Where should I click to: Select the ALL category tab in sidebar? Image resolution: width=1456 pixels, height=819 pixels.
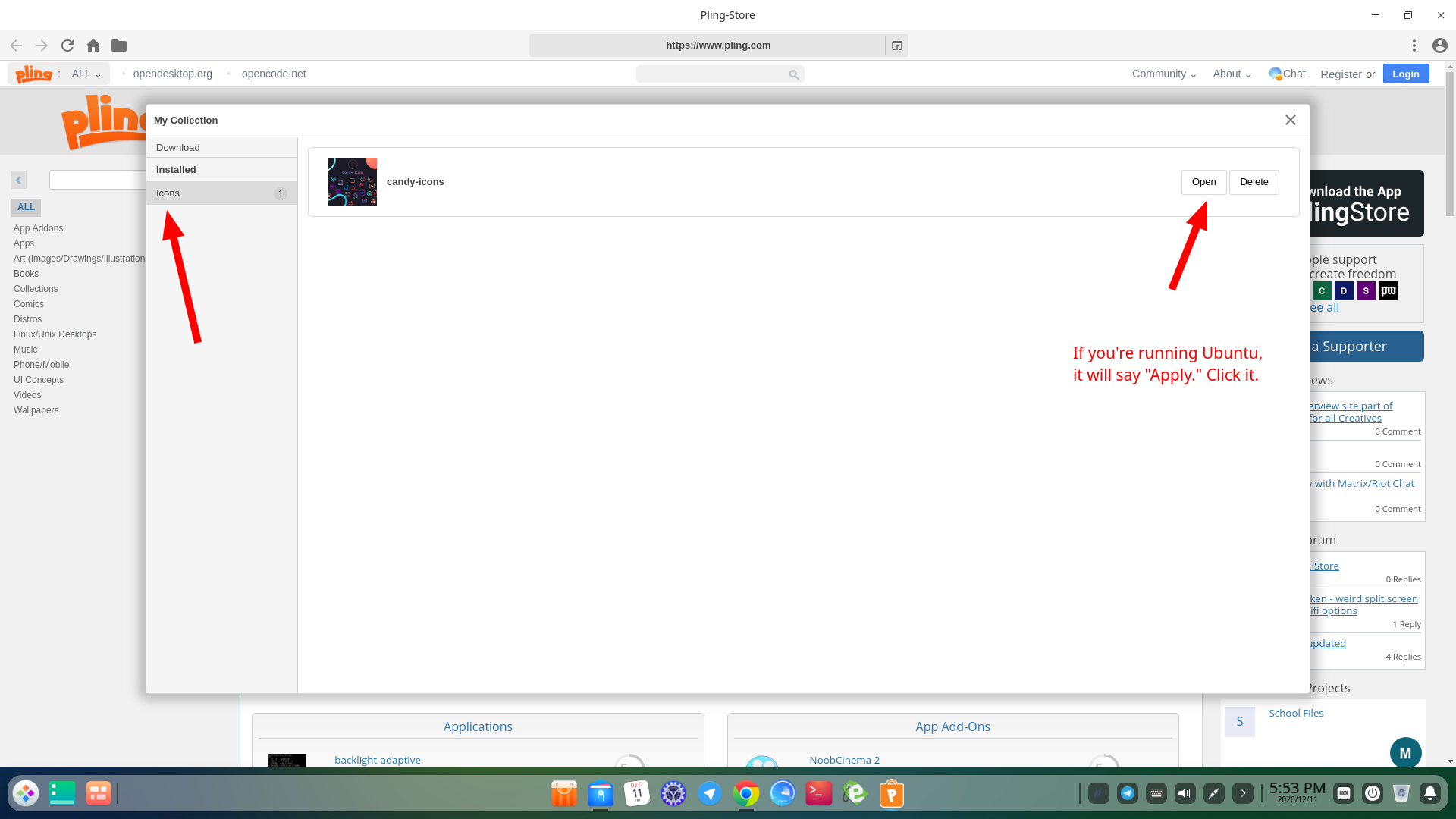coord(26,207)
